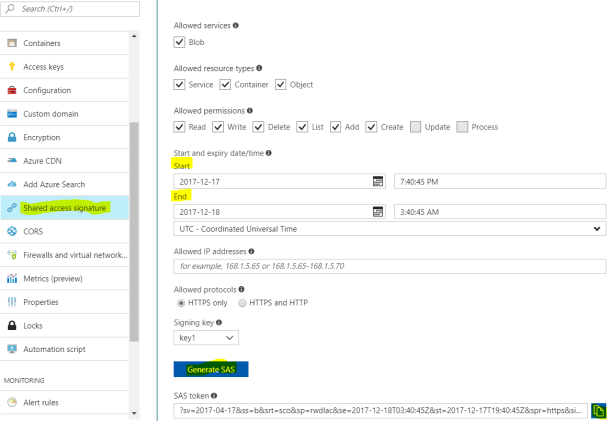Viewport: 611px width, 421px height.
Task: Click the sidebar scrollbar thumb
Action: click(x=134, y=232)
